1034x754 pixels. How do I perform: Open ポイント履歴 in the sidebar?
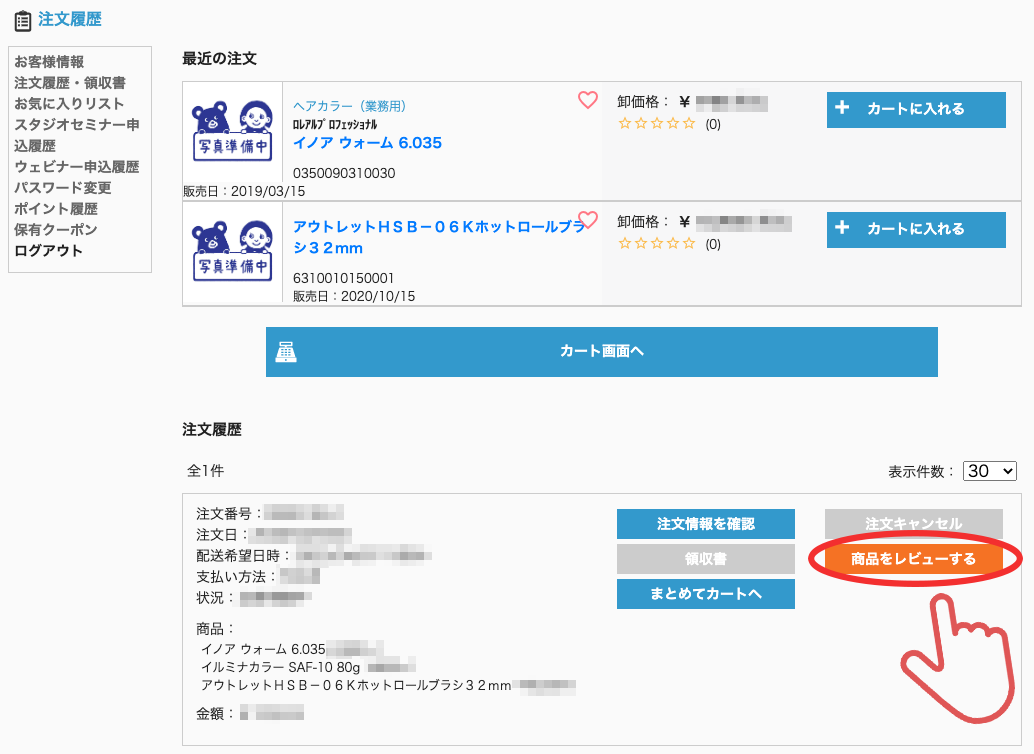click(x=55, y=209)
